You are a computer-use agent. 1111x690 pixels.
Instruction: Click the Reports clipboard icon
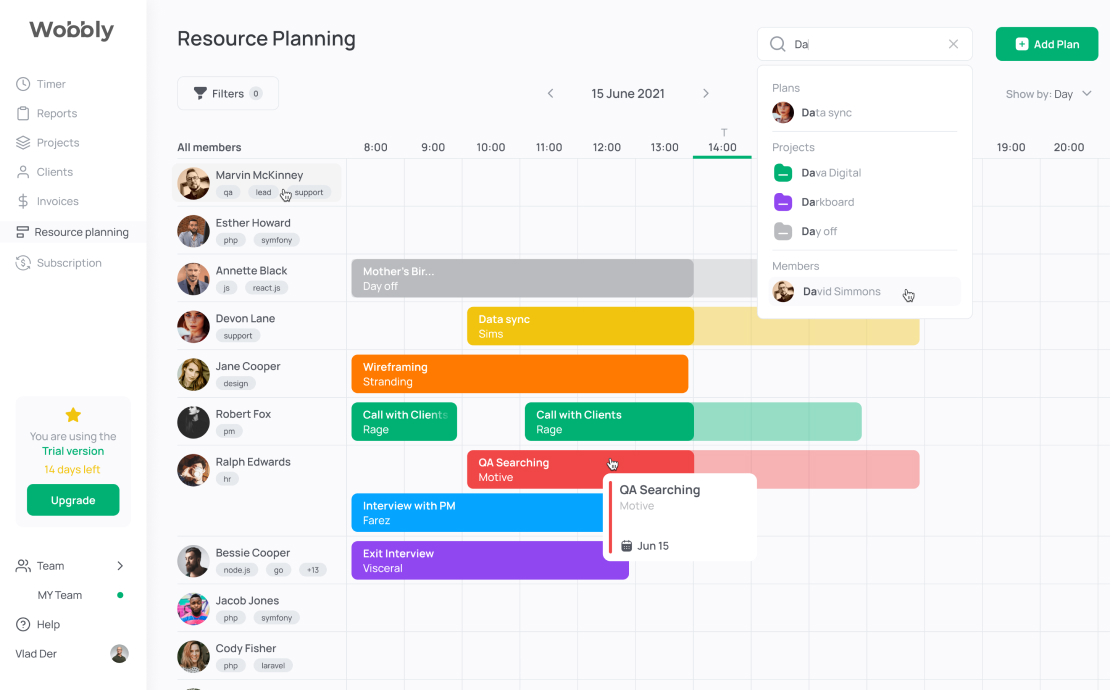pos(23,113)
